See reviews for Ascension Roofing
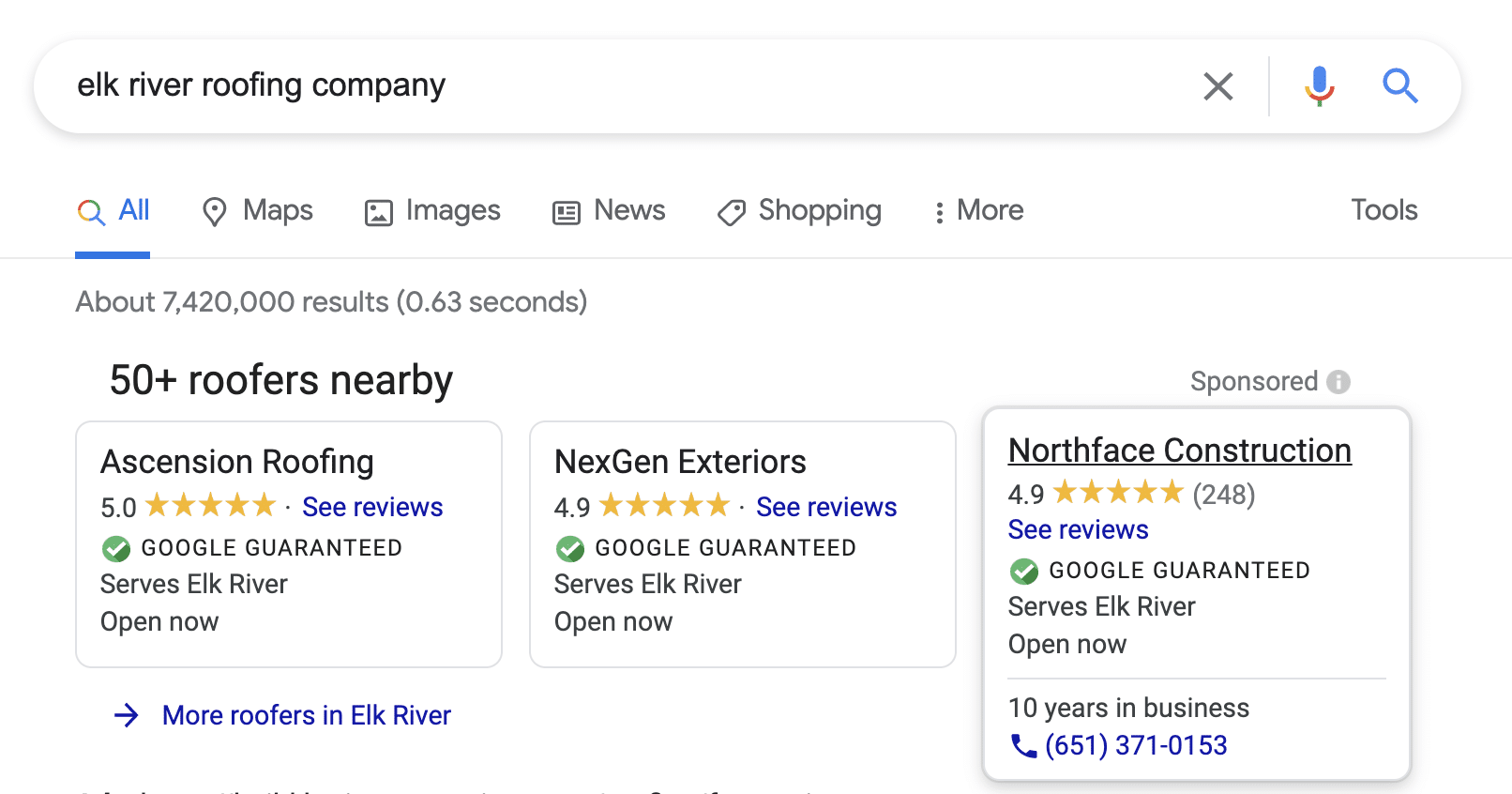Screen dimensions: 1512x794 tap(372, 507)
